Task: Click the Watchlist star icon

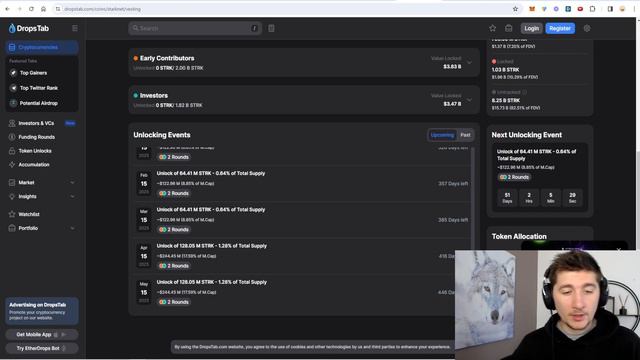Action: [x=12, y=214]
